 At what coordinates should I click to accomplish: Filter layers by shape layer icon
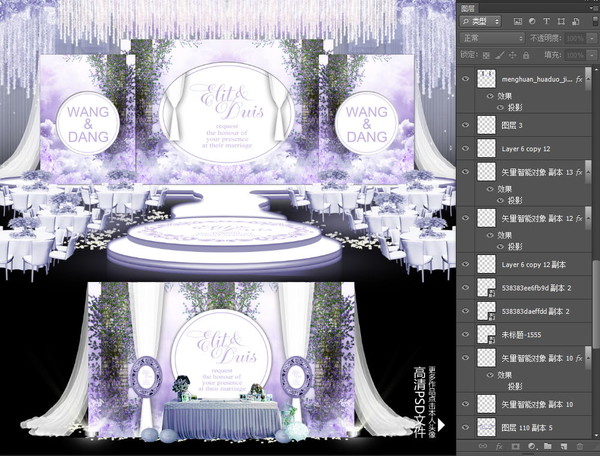561,21
